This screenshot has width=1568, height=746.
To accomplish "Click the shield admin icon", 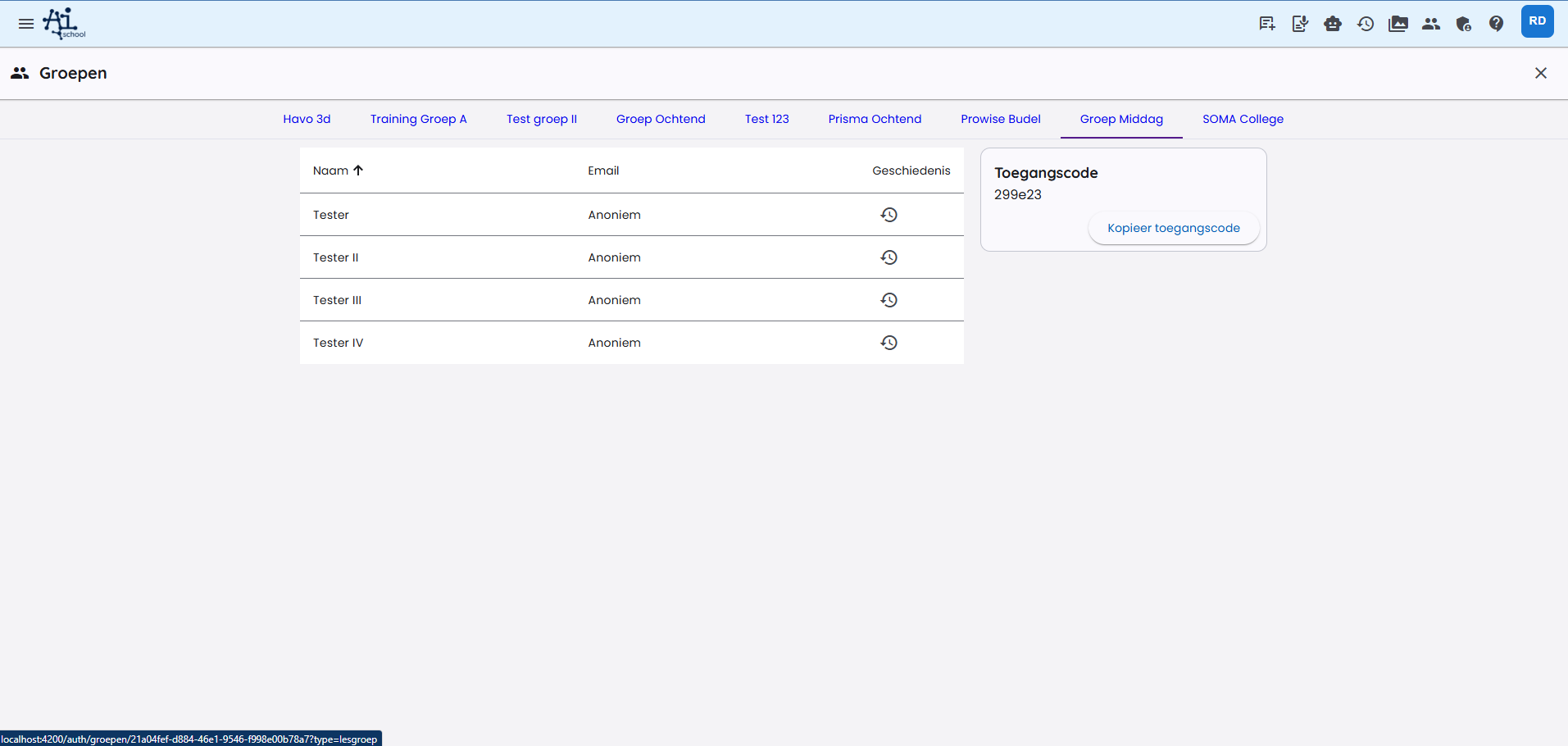I will tap(1463, 24).
